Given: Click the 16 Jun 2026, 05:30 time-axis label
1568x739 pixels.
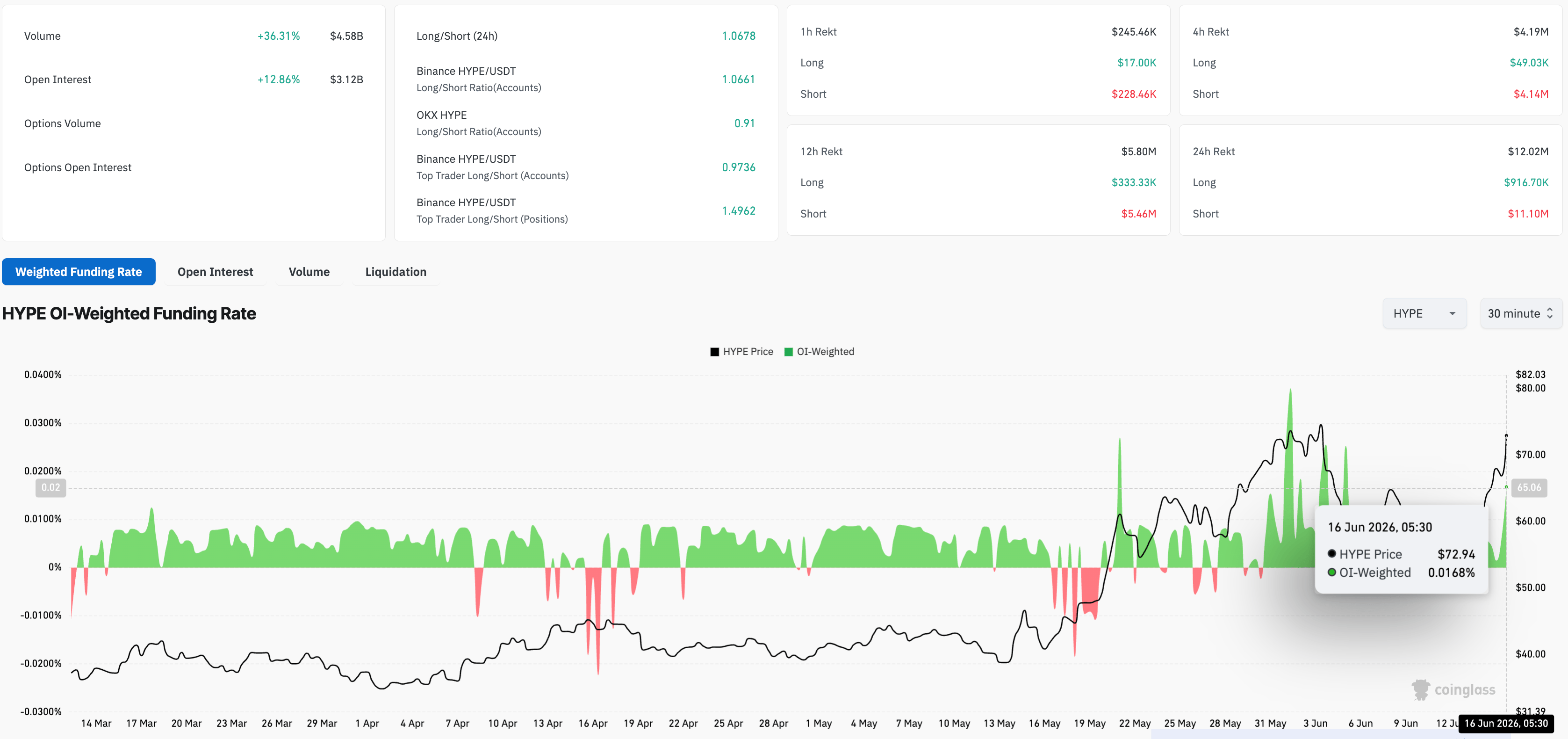Looking at the screenshot, I should (x=1506, y=723).
